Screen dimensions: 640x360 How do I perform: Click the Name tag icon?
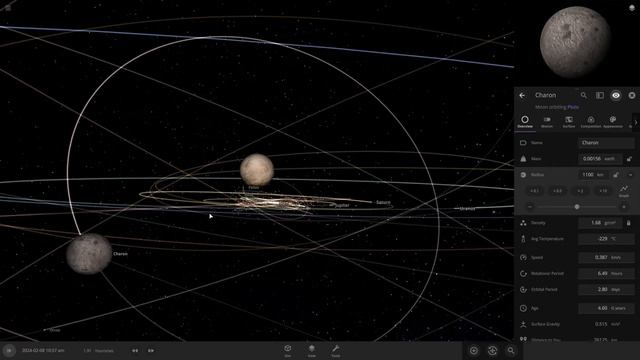523,143
